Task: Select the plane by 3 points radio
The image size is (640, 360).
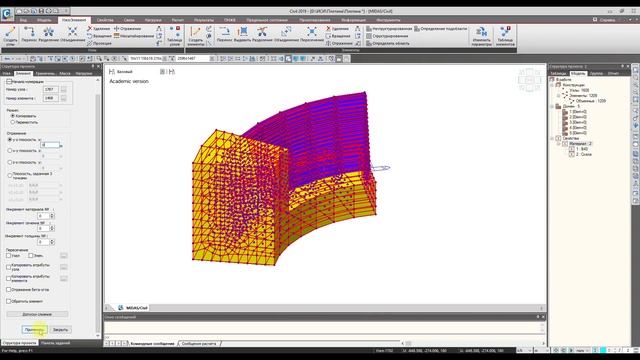Action: 10,176
